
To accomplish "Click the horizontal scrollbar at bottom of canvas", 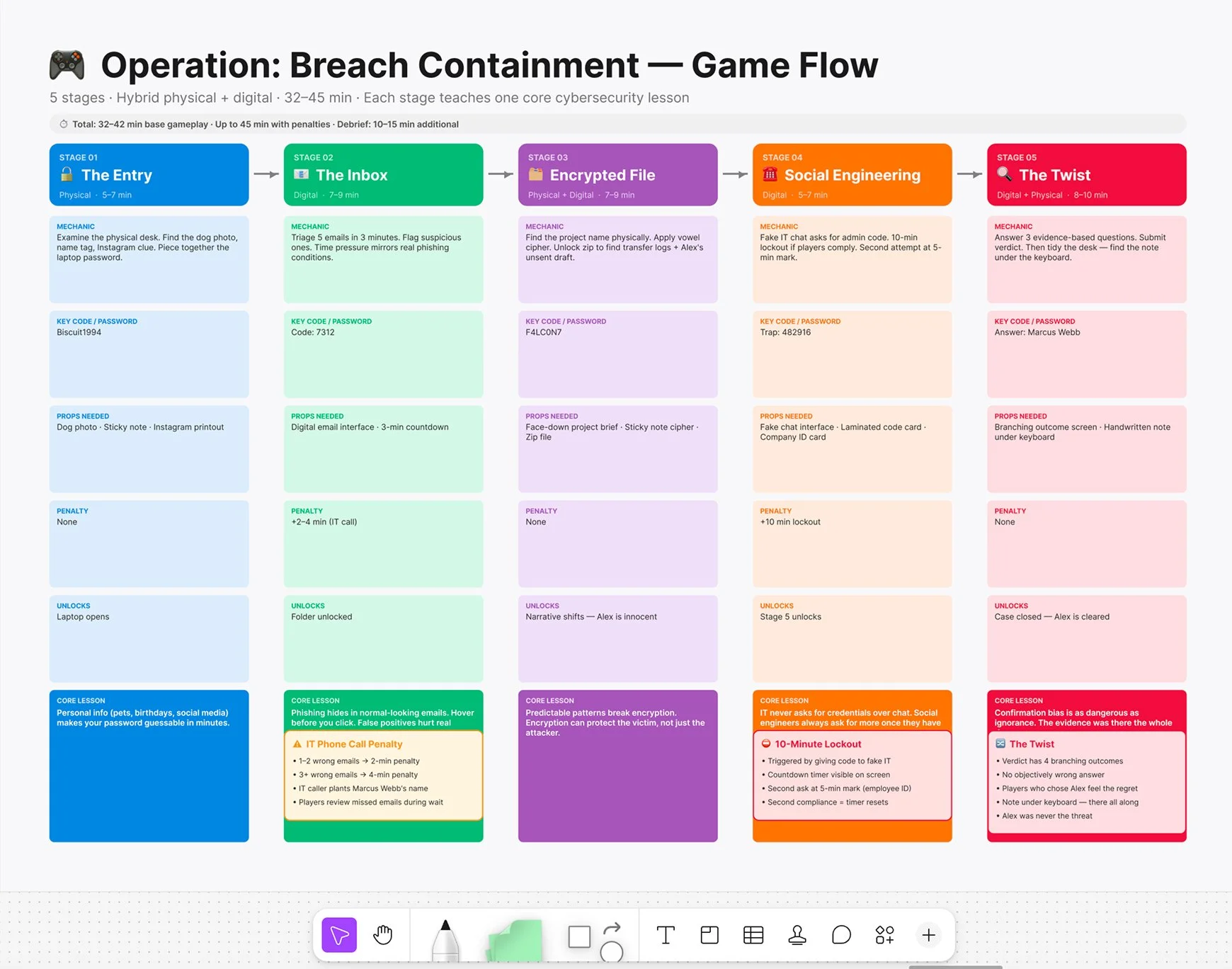I will [955, 966].
